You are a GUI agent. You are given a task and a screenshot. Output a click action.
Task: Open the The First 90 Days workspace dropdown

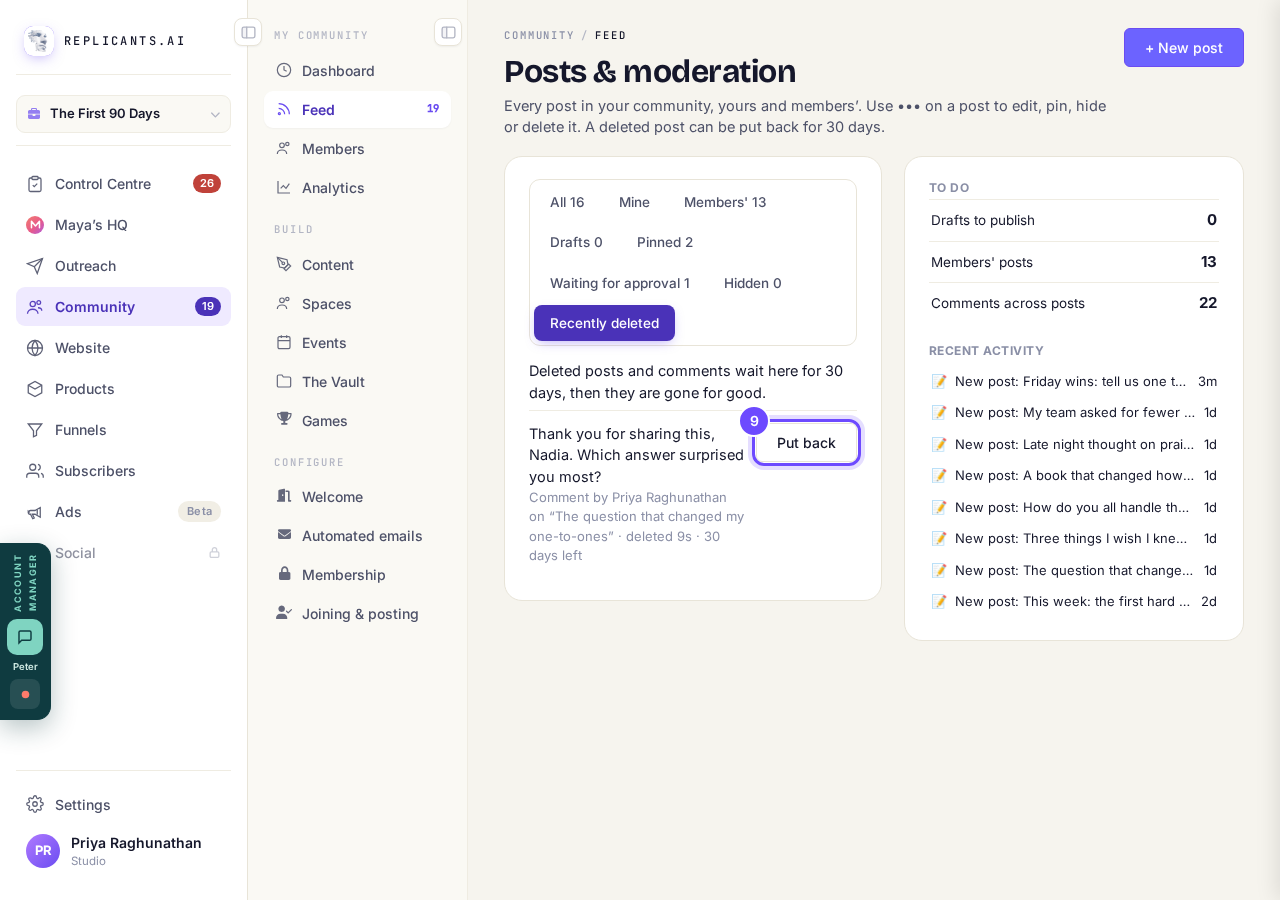123,114
